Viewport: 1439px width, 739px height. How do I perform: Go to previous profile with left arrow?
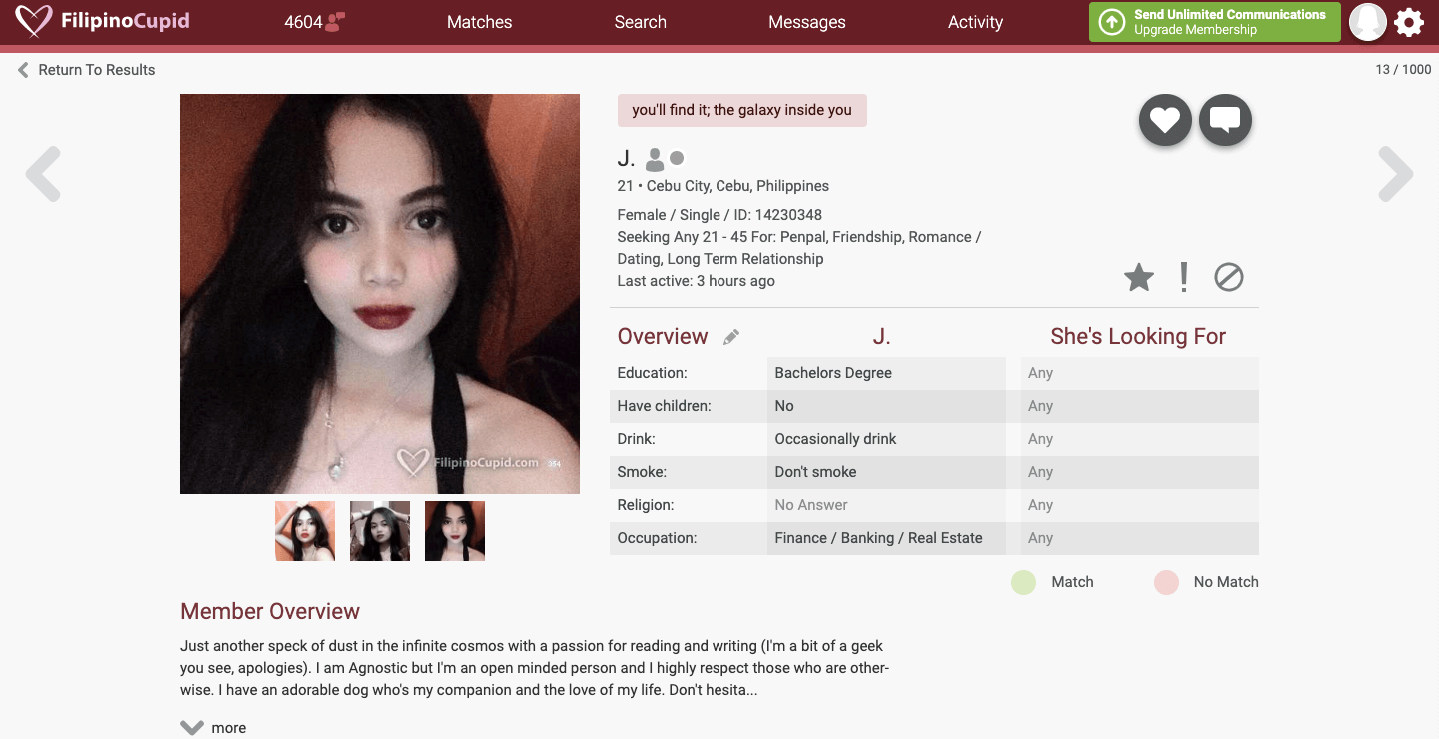(x=44, y=174)
